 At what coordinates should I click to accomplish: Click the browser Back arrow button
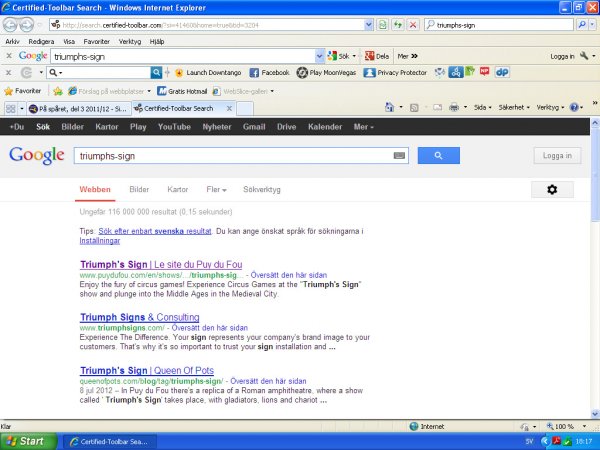10,25
